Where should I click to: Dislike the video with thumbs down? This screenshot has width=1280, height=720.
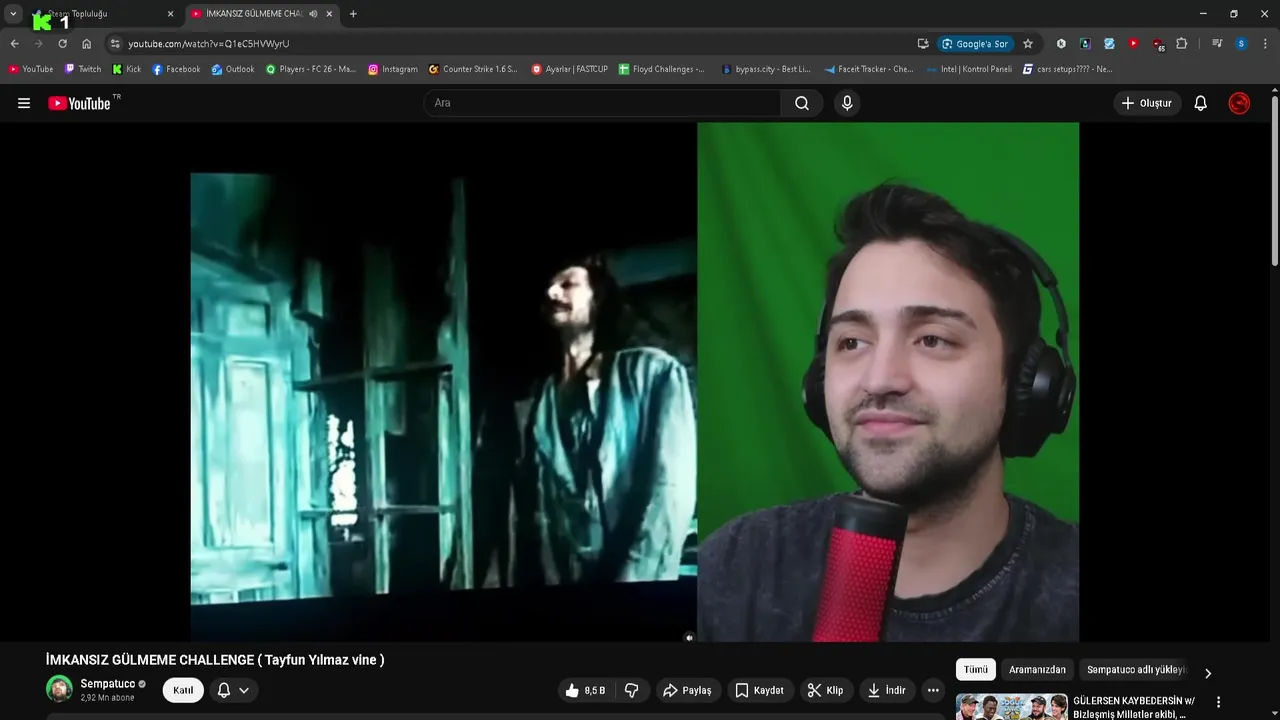(x=632, y=690)
